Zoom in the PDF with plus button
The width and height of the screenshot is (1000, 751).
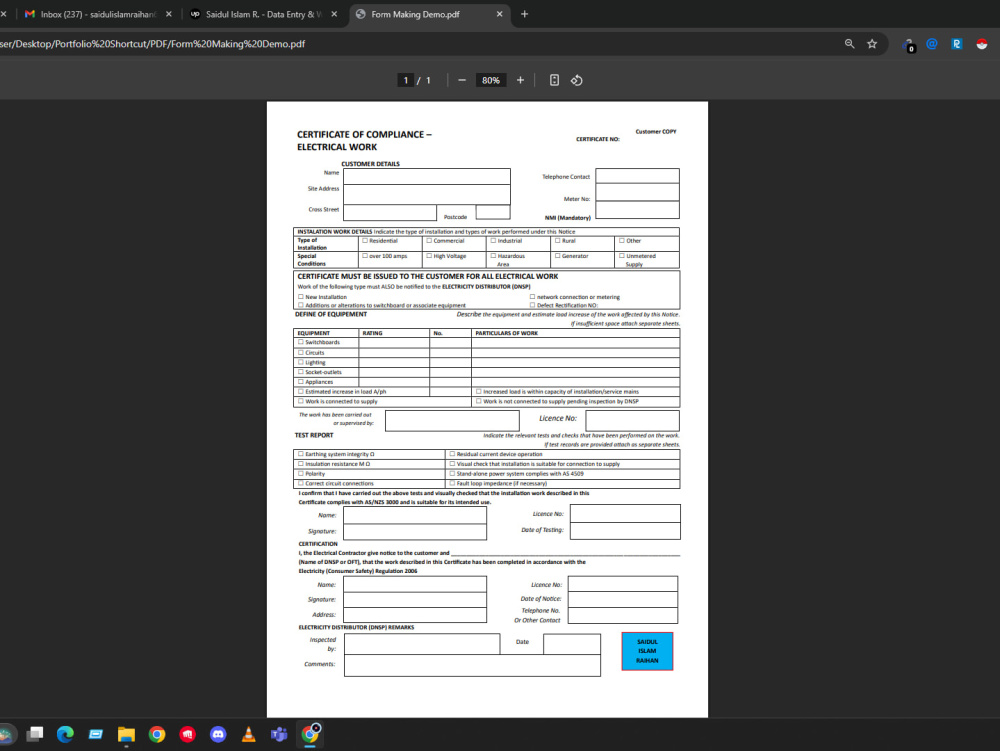pyautogui.click(x=520, y=80)
